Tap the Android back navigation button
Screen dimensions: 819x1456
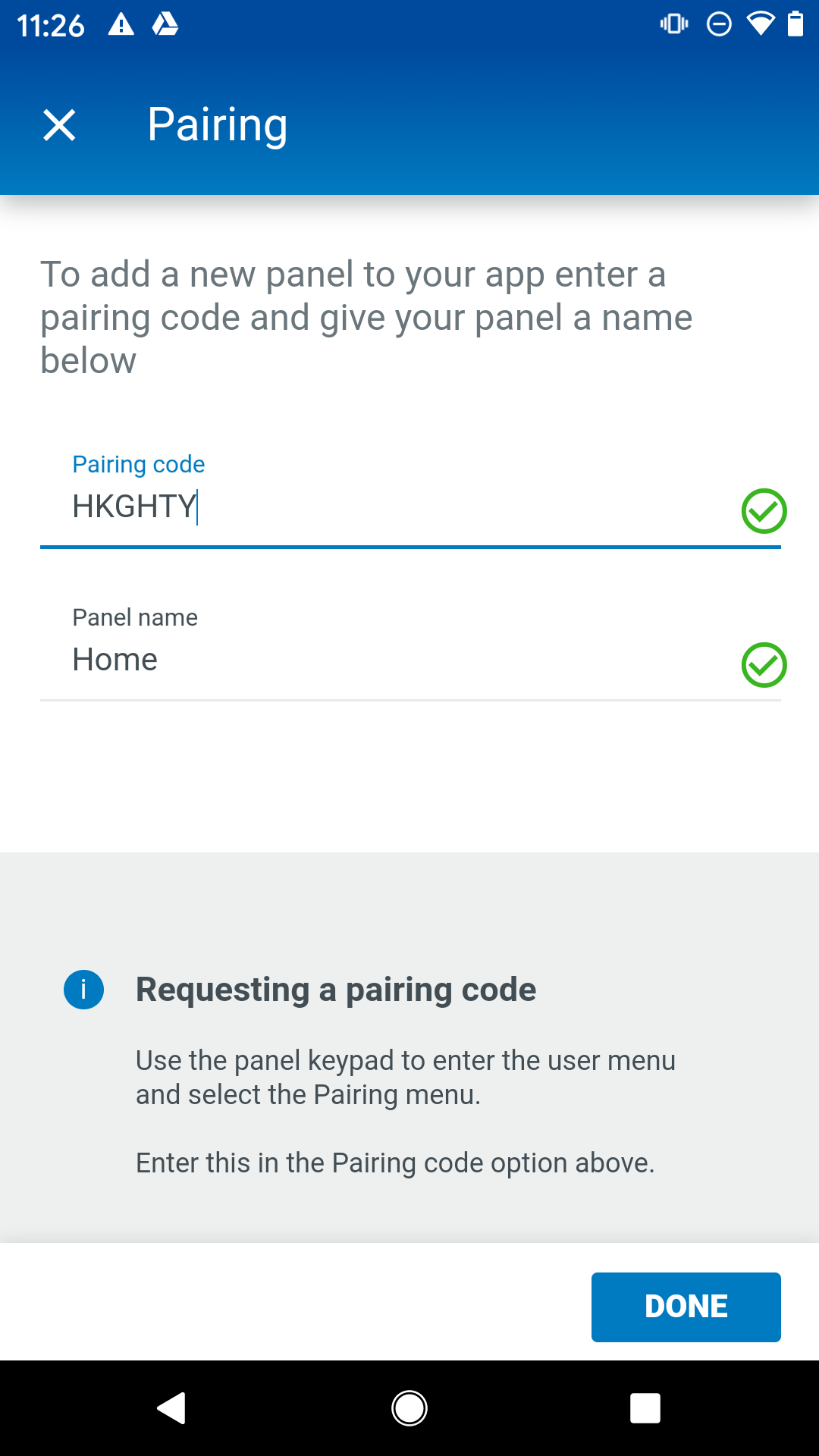coord(171,1408)
